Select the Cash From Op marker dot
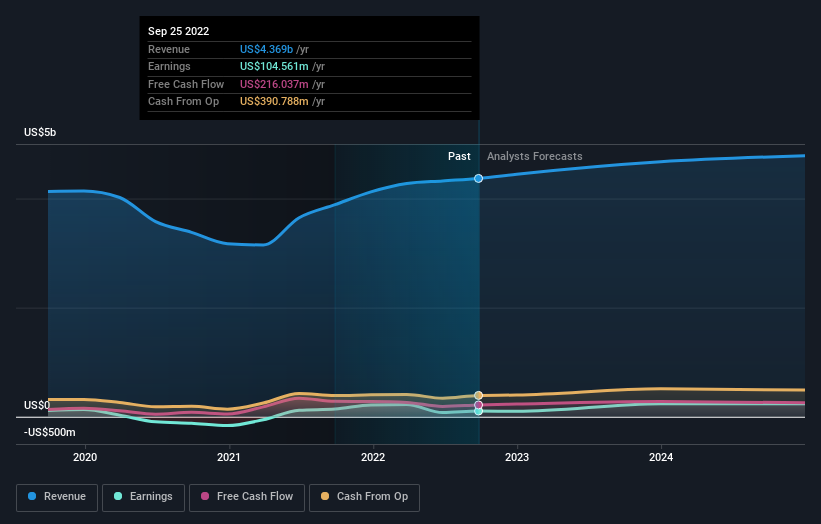 [x=479, y=395]
